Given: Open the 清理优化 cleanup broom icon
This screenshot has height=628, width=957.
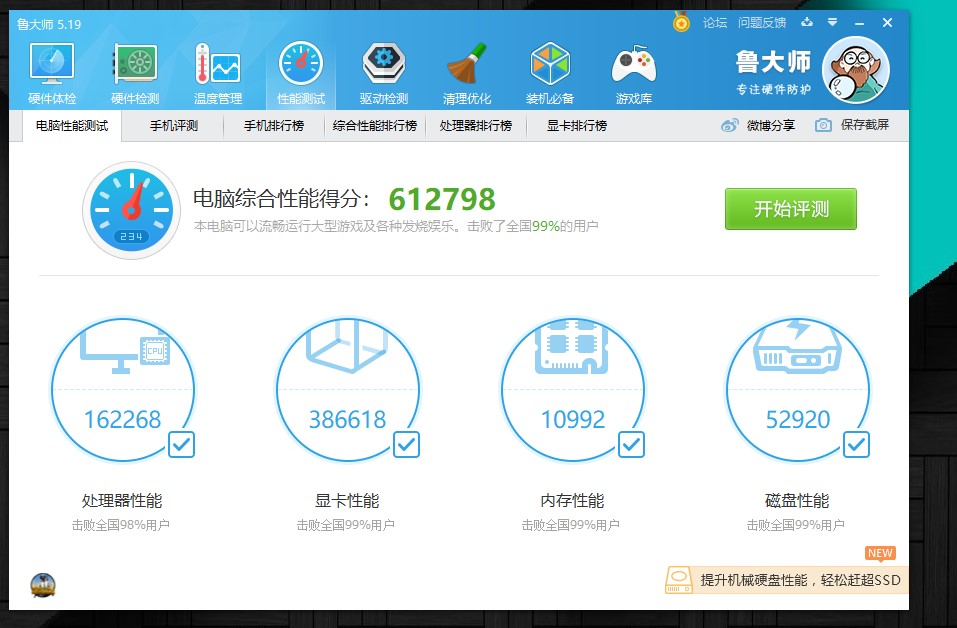Looking at the screenshot, I should point(467,73).
